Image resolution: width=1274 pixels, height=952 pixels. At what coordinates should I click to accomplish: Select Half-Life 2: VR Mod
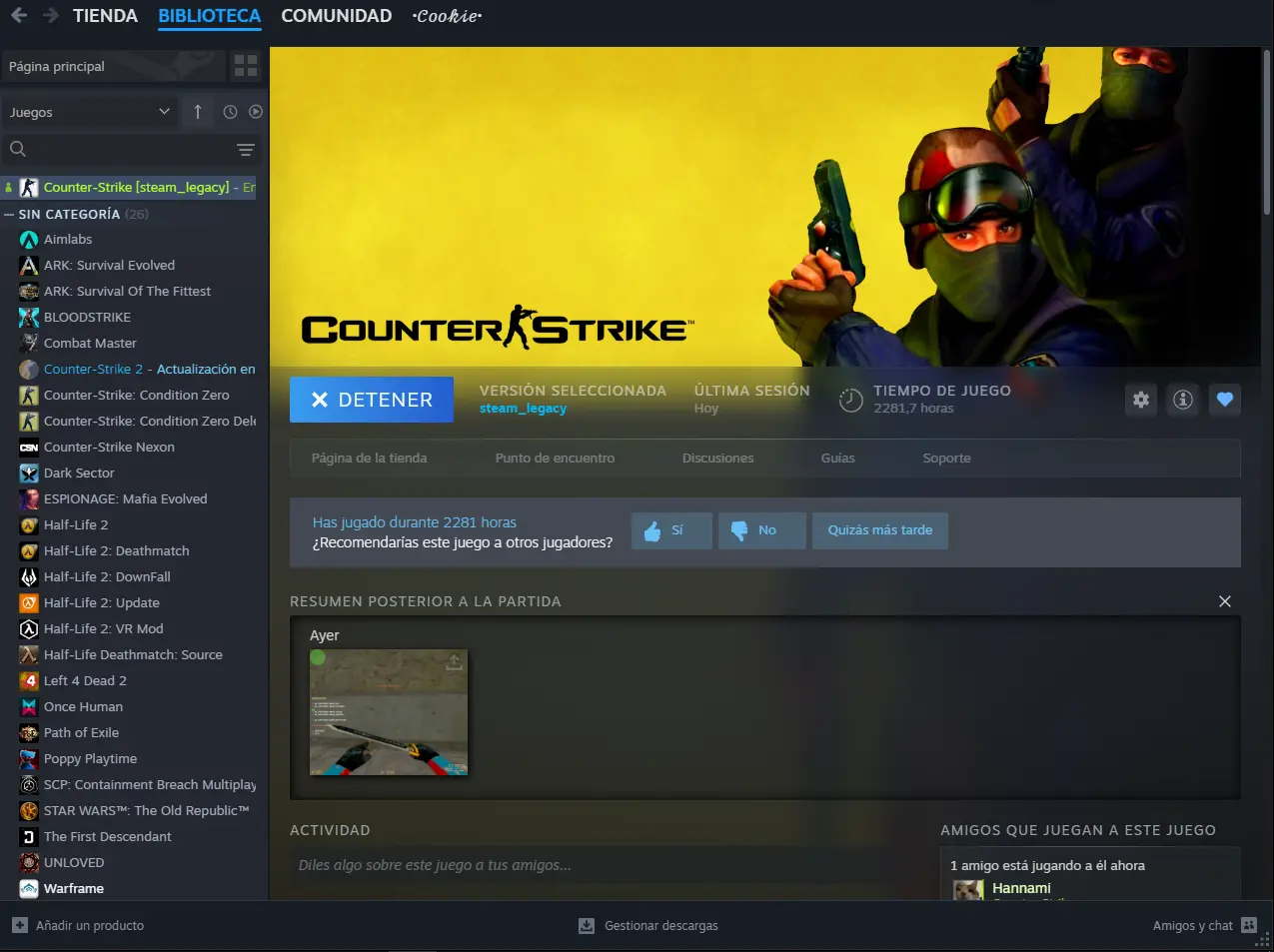(x=103, y=628)
